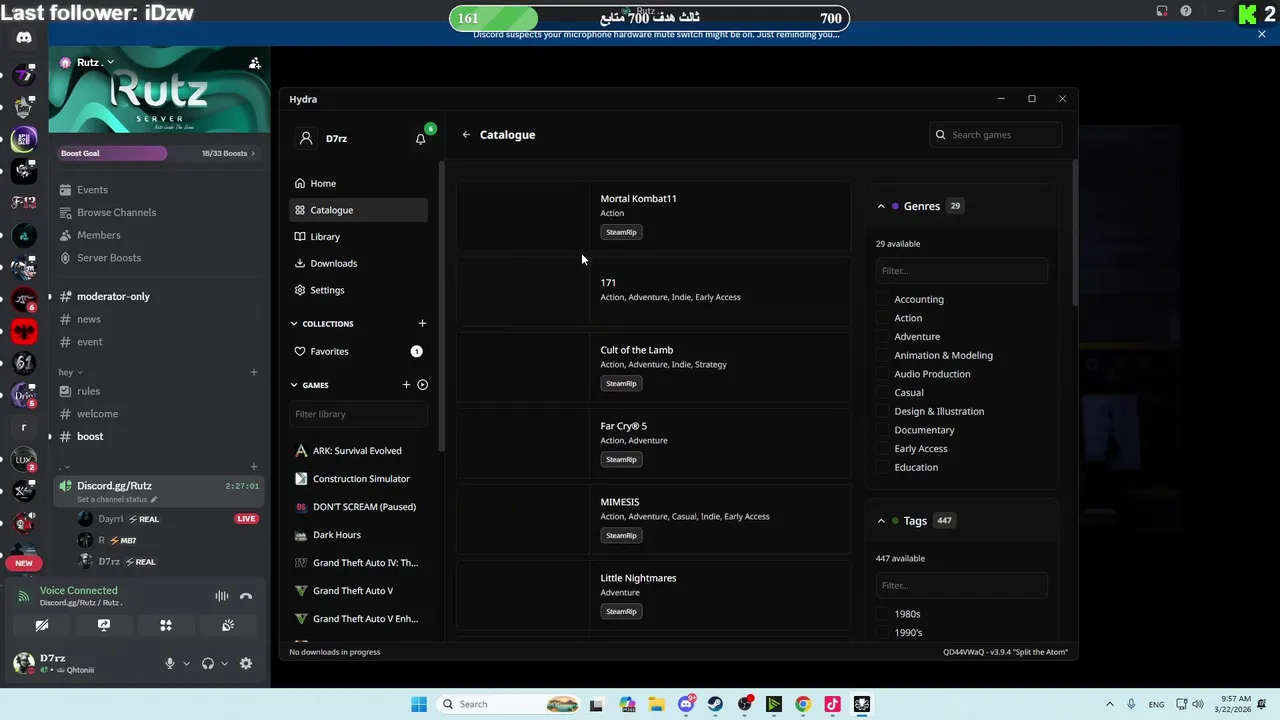
Task: Open TikTok from the taskbar
Action: (832, 704)
